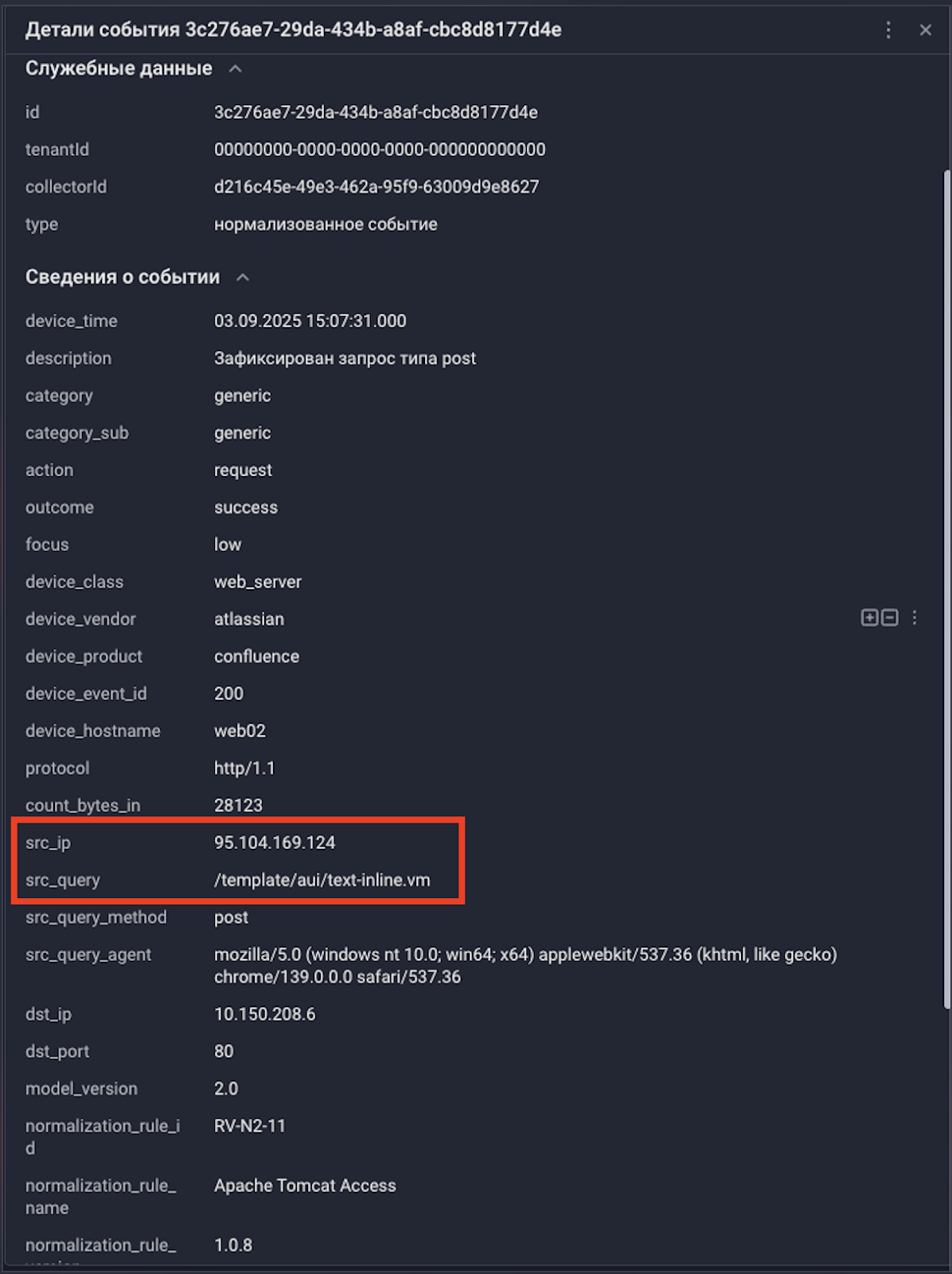Click the dst_ip value 10.150.208.6
Image resolution: width=952 pixels, height=1274 pixels.
[x=264, y=1014]
